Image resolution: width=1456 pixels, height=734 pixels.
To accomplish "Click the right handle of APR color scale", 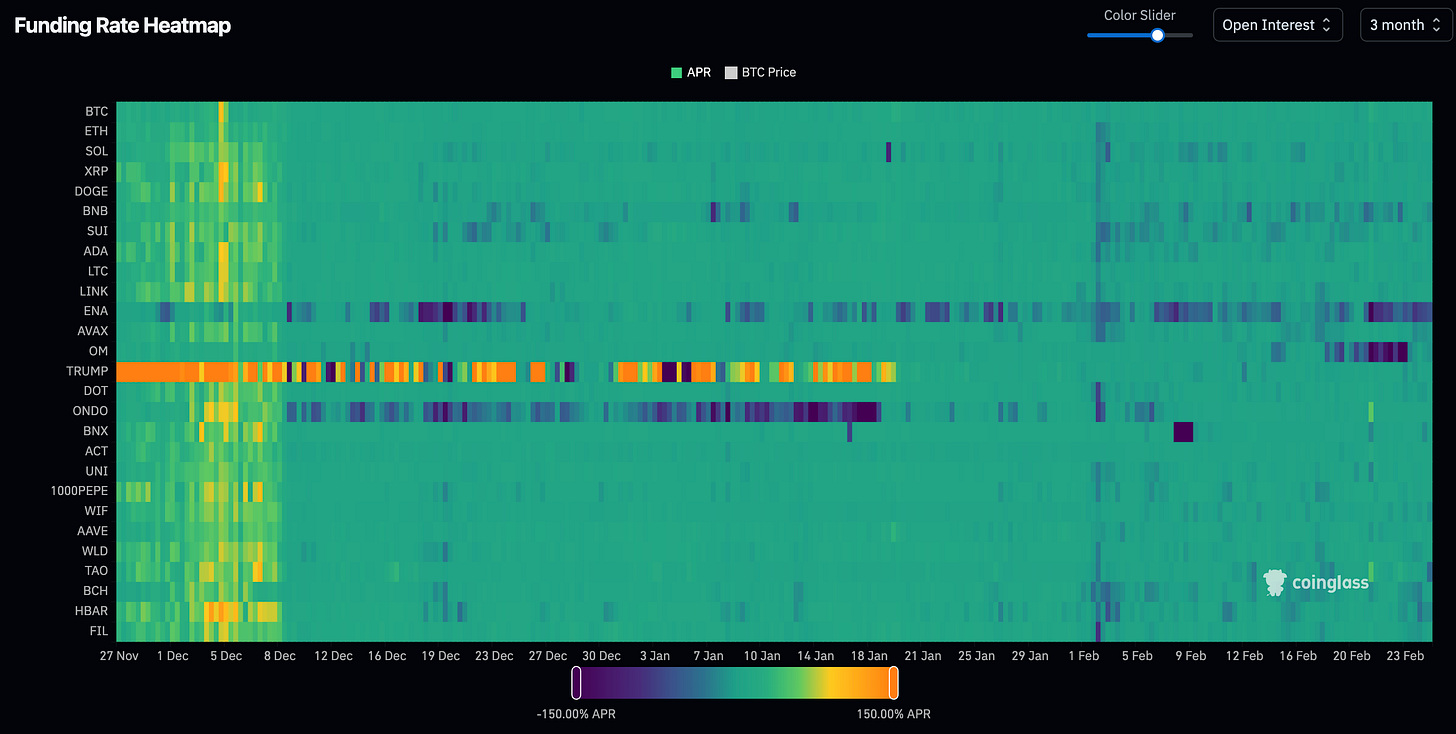I will click(893, 682).
